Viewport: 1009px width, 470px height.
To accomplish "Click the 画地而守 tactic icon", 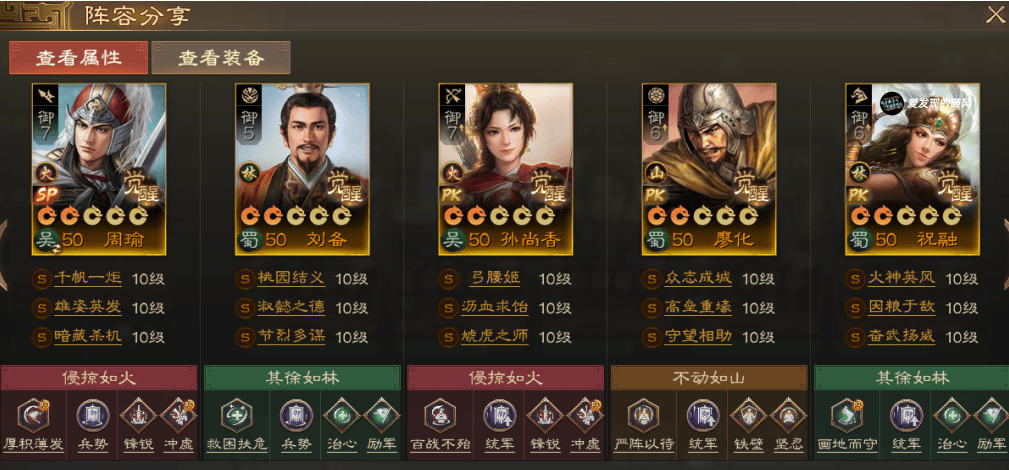I will point(846,415).
